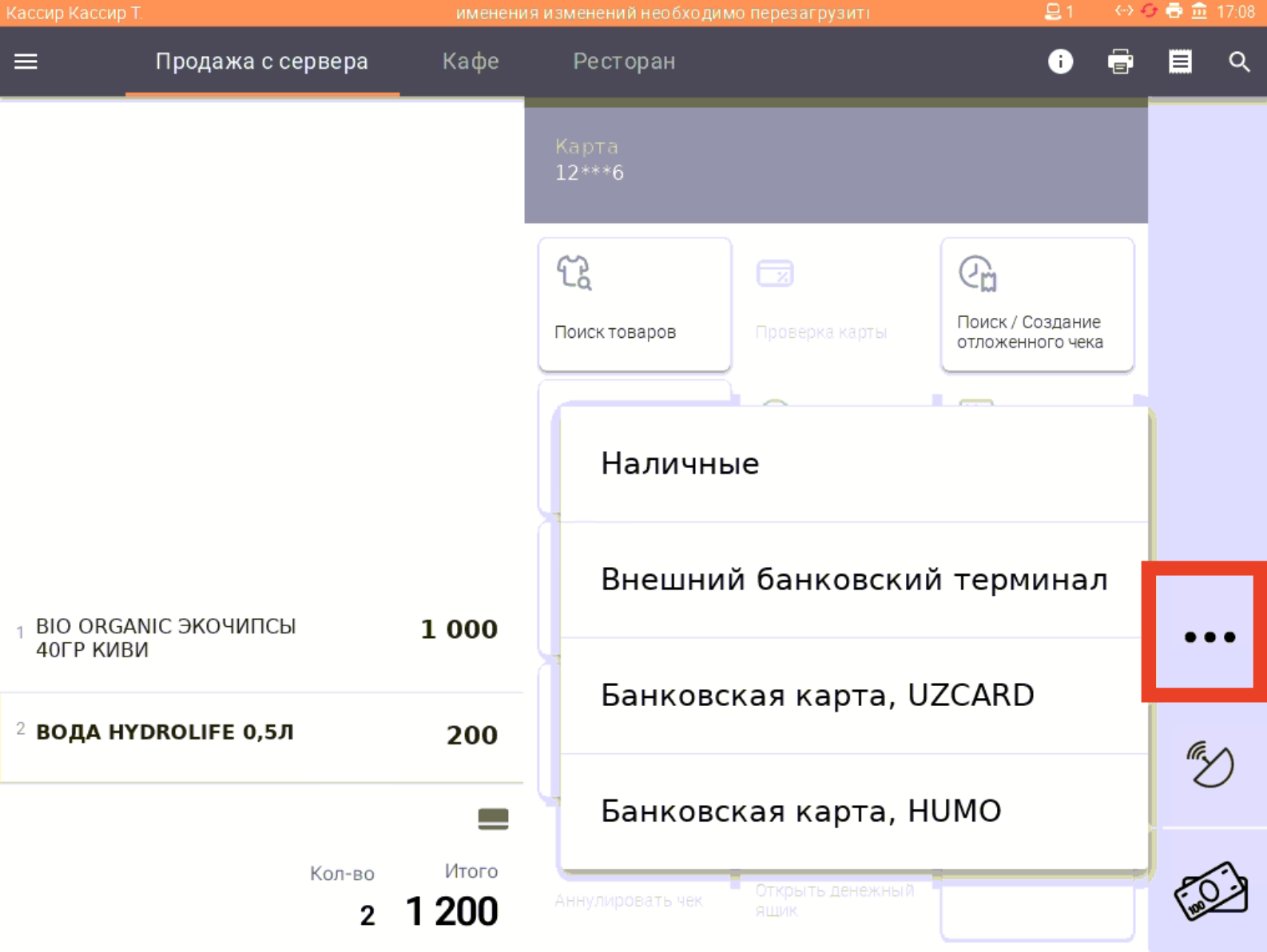Select row BIO ORGANIC ЭКОЧИПСЫ 40ГР КИВИ
Viewport: 1267px width, 952px height.
261,638
